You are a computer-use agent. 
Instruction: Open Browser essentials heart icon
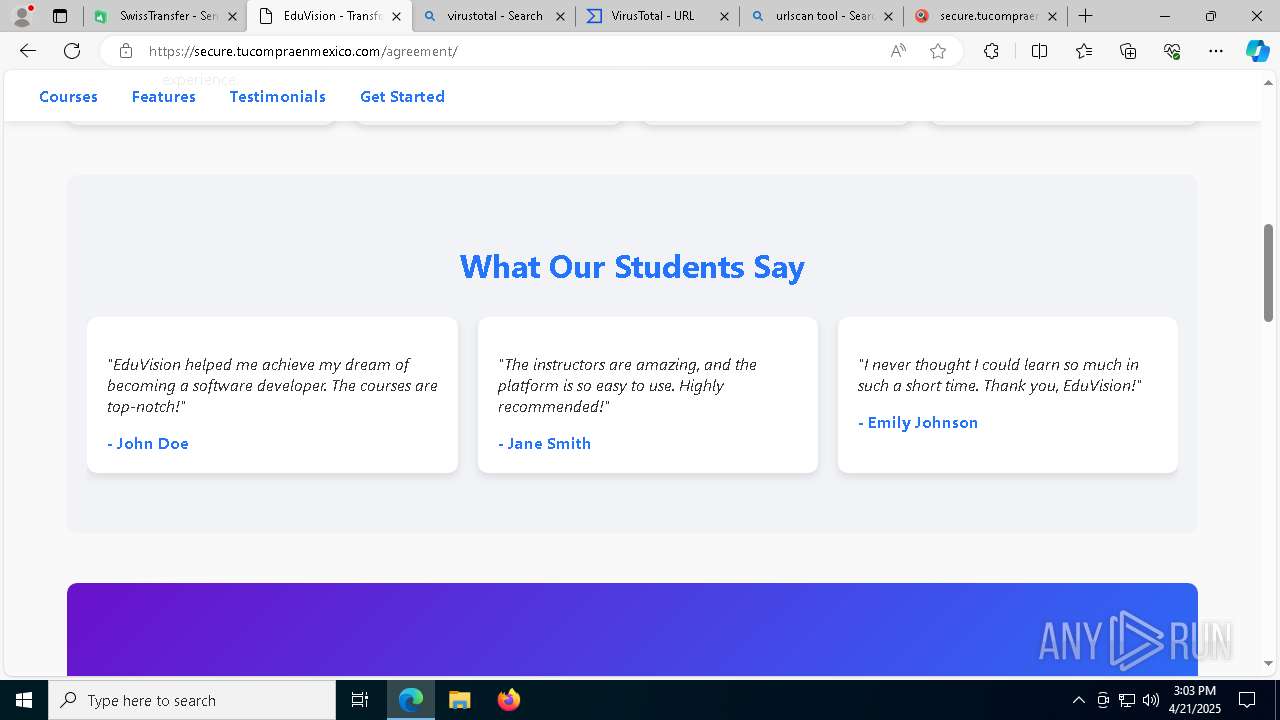coord(1172,51)
